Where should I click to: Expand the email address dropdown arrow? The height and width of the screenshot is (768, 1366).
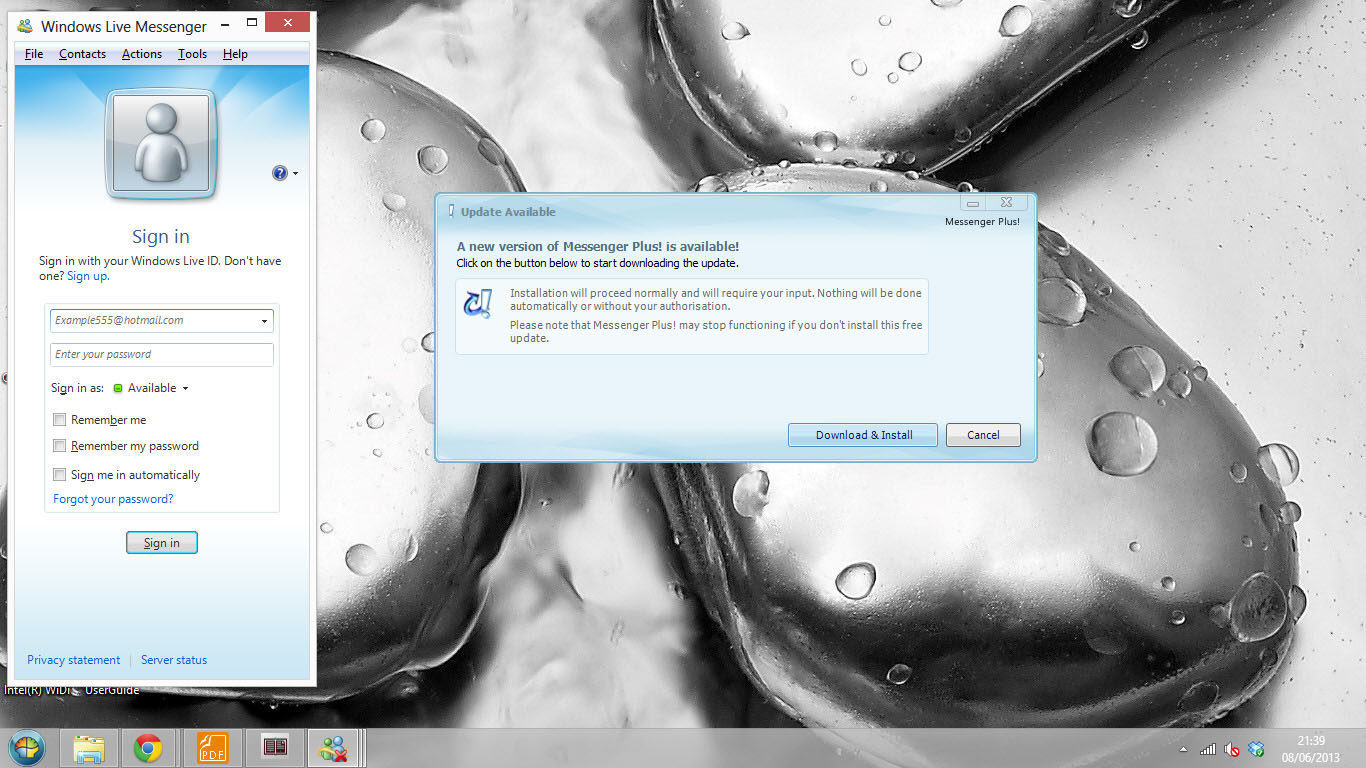[264, 321]
